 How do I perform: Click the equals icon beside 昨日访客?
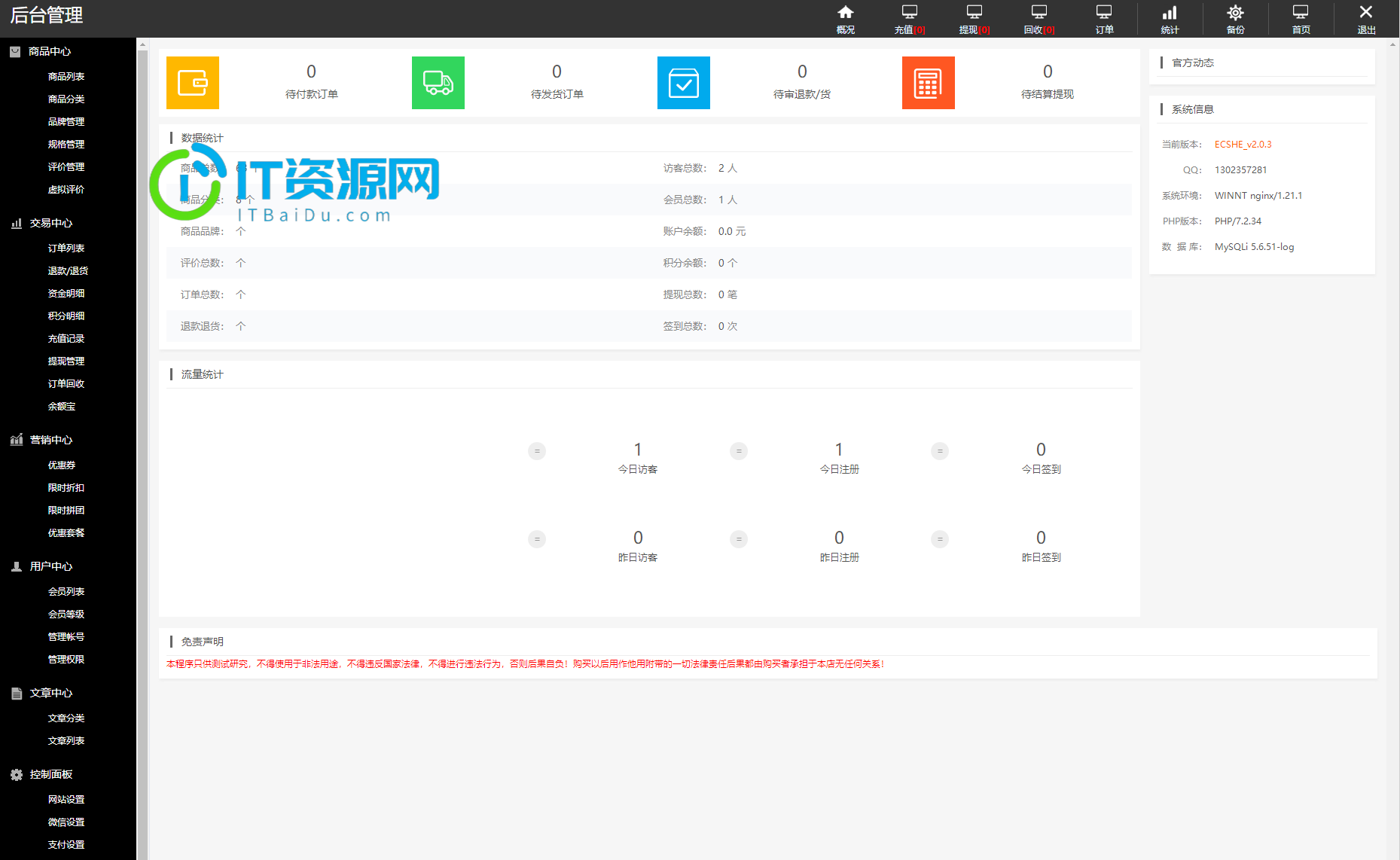[537, 539]
